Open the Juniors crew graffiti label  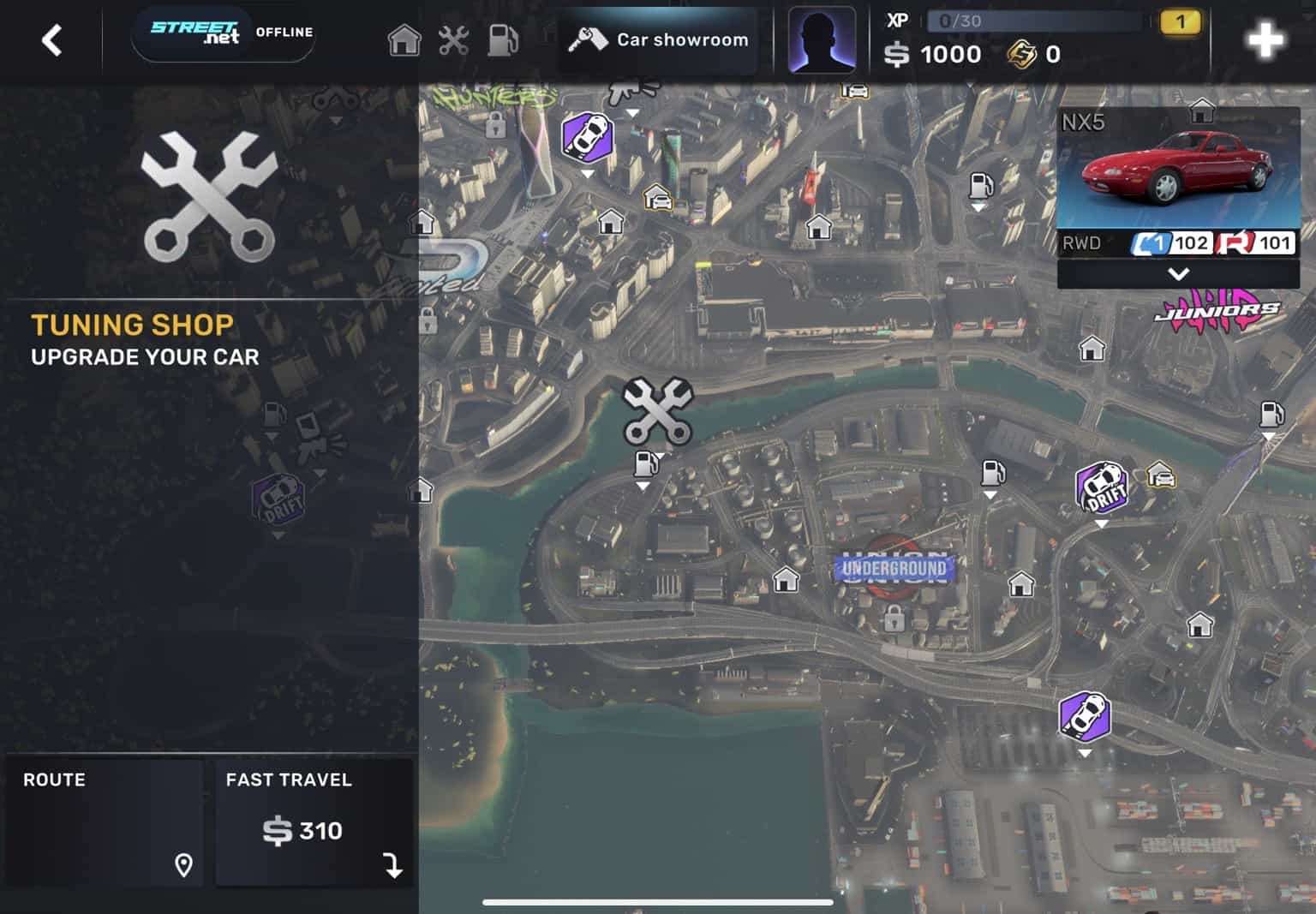coord(1218,312)
